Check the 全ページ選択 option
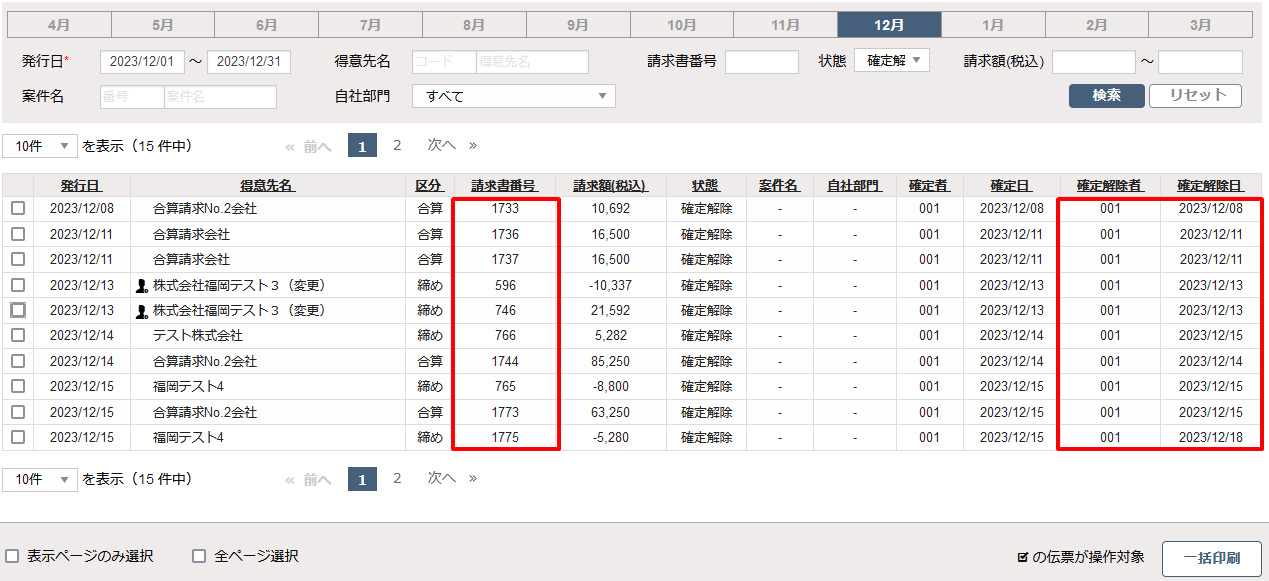 199,556
